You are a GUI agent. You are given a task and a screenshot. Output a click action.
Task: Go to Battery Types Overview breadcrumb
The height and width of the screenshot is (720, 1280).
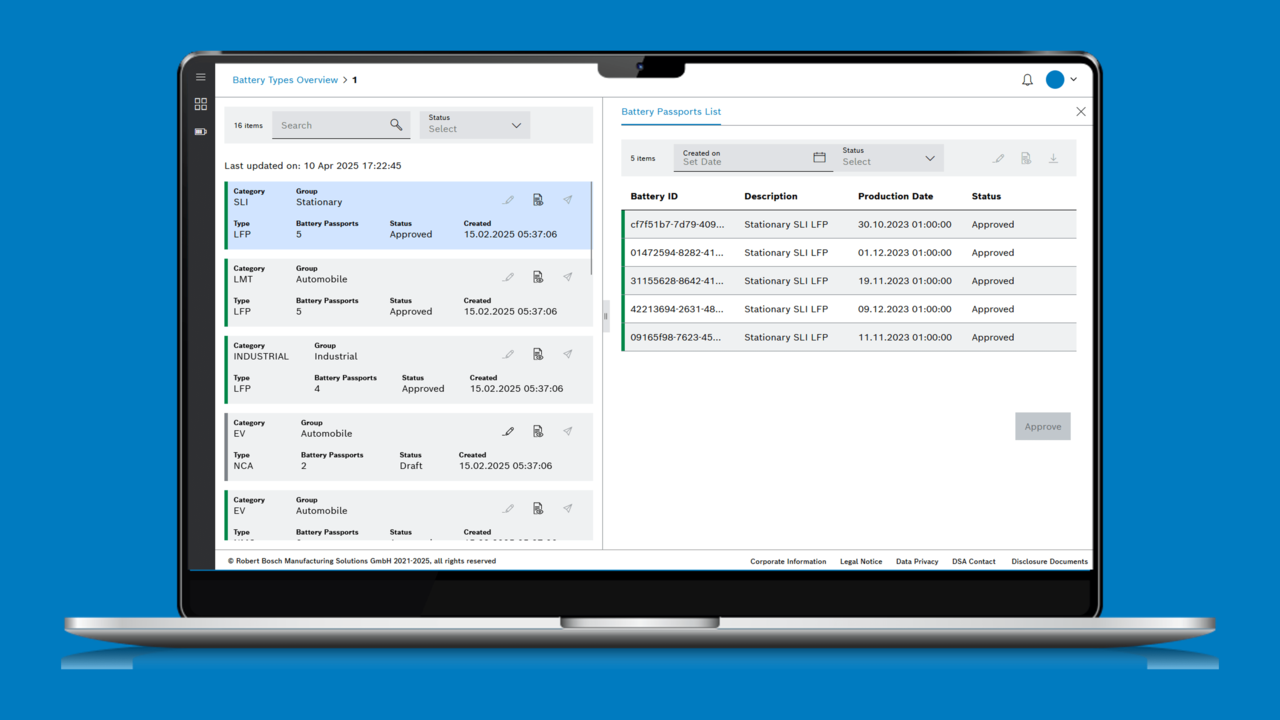285,80
